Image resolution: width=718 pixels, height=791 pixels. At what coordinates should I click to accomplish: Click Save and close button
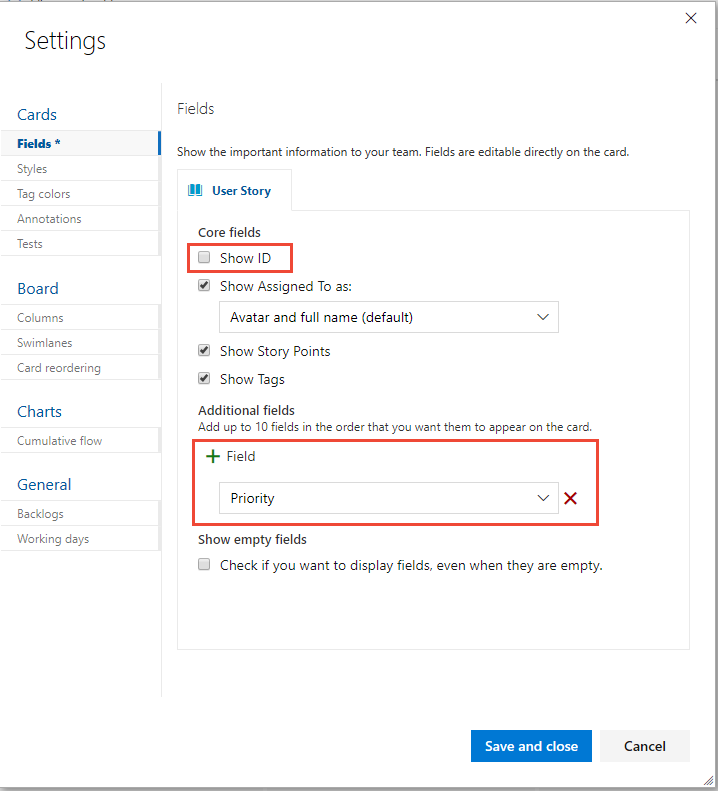click(x=531, y=746)
